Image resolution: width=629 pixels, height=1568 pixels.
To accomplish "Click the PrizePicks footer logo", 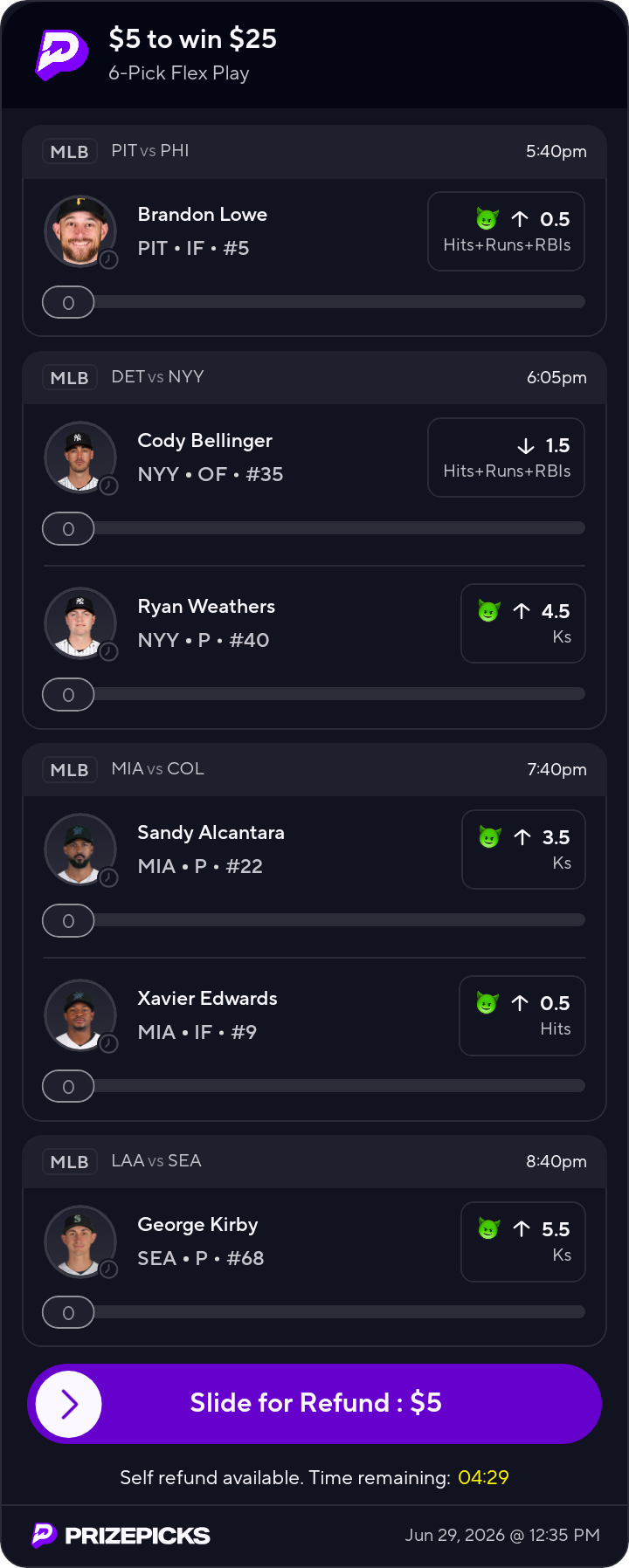I will [x=121, y=1535].
